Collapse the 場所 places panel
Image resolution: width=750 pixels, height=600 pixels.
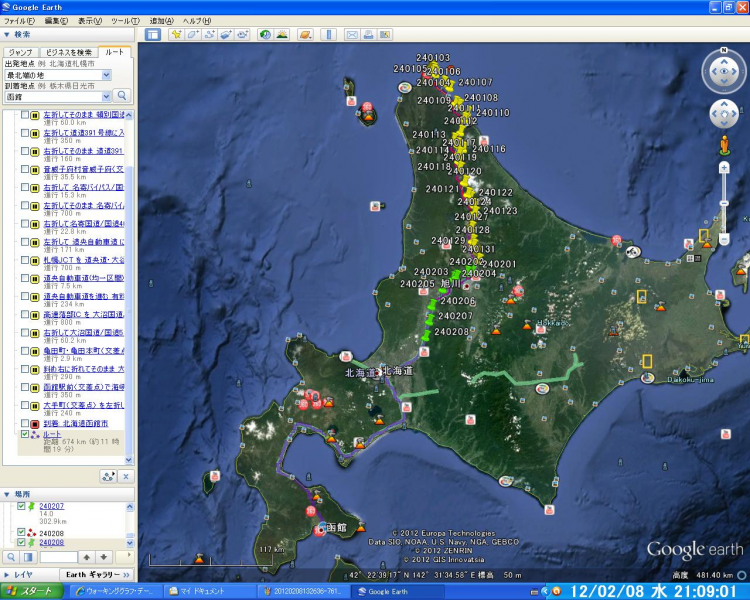7,494
